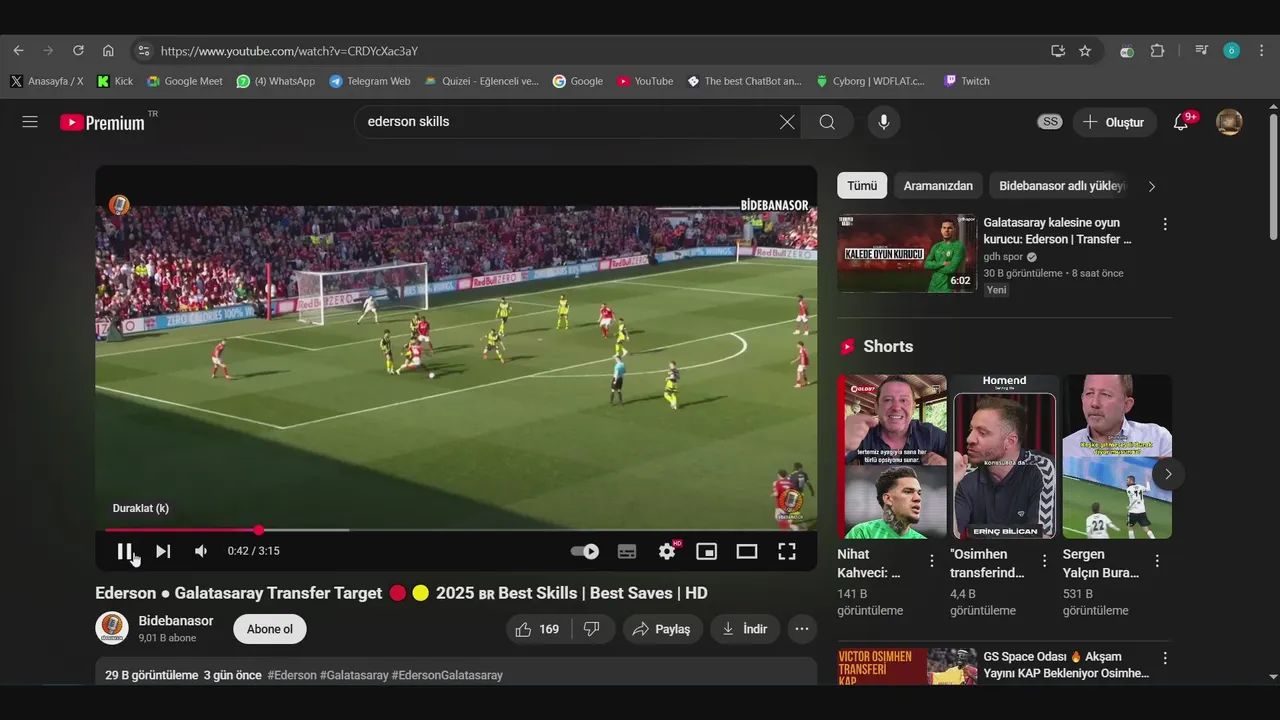This screenshot has height=720, width=1280.
Task: Mute the video volume speaker icon
Action: click(201, 551)
